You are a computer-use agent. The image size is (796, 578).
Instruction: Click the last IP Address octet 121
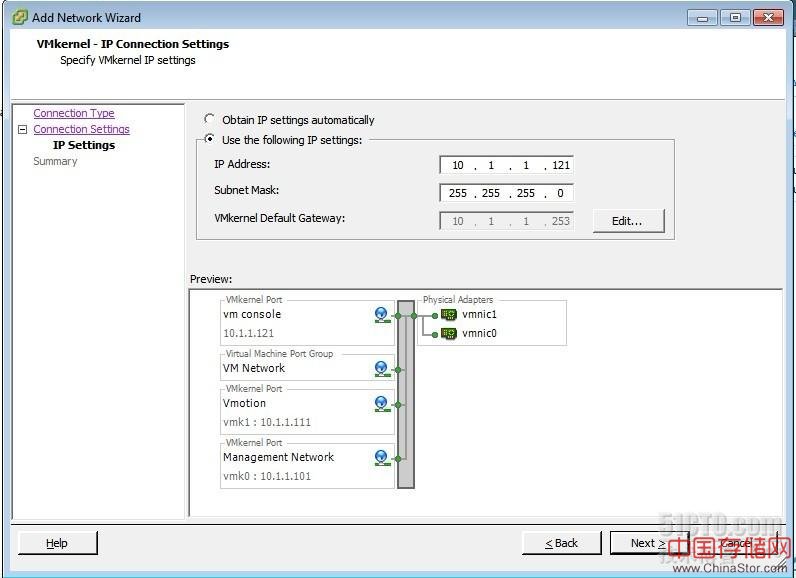pyautogui.click(x=561, y=165)
